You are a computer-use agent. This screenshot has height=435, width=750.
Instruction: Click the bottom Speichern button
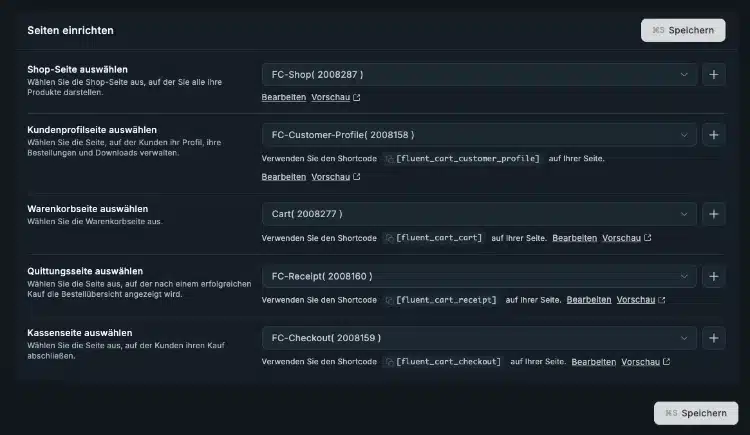[x=696, y=412]
